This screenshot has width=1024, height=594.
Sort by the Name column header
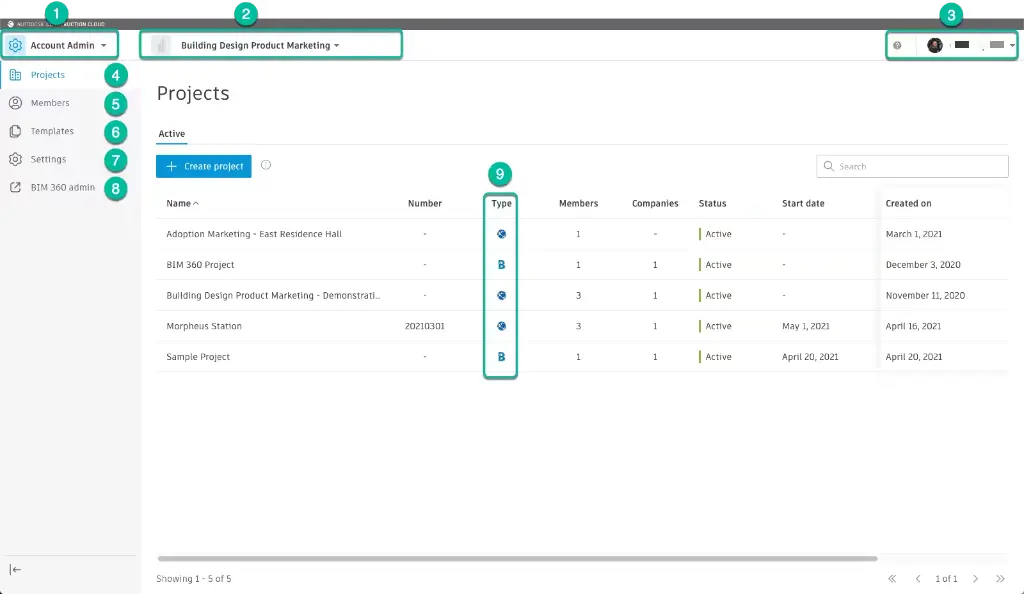(178, 204)
